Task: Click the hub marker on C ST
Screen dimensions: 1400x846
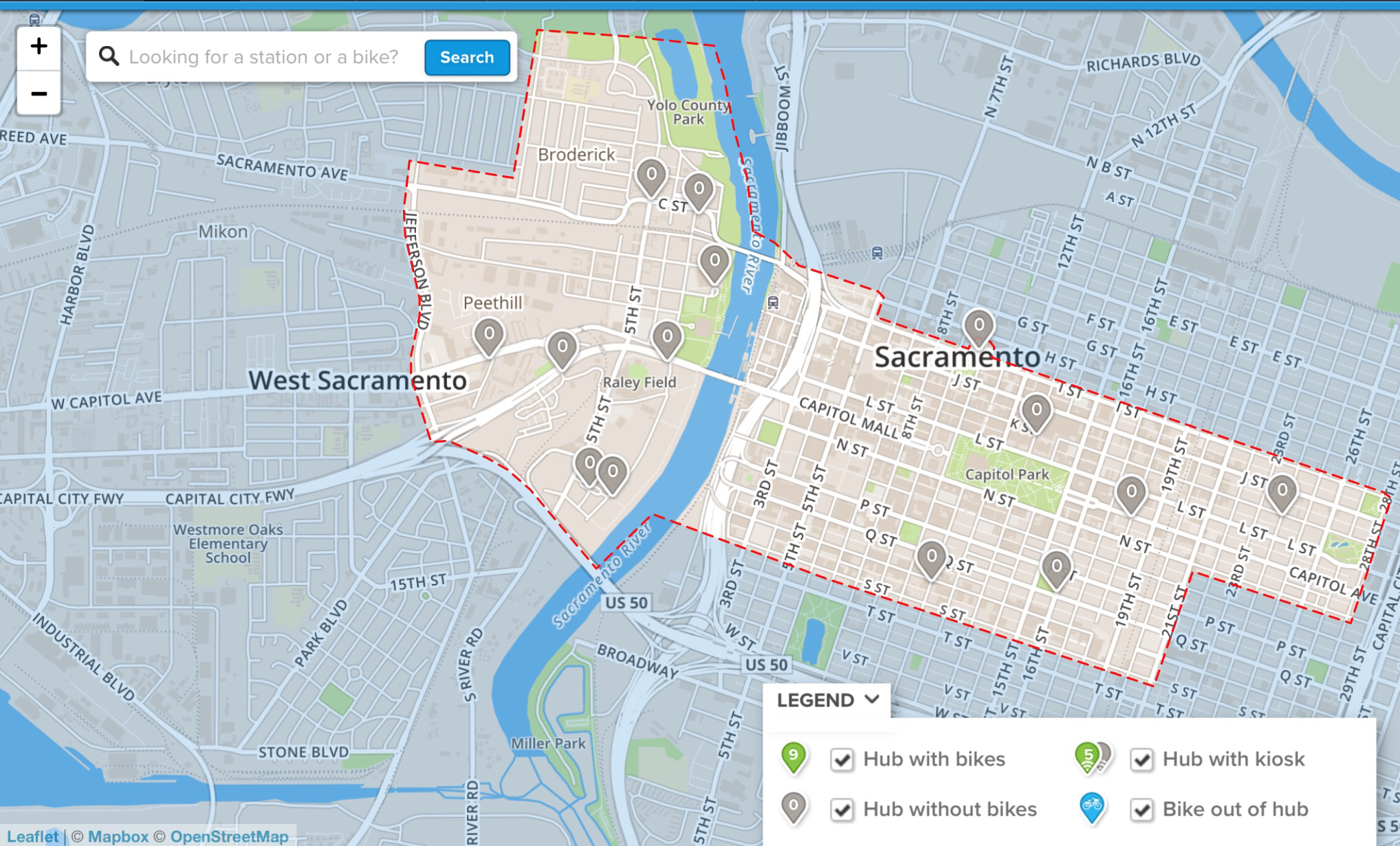Action: point(698,190)
